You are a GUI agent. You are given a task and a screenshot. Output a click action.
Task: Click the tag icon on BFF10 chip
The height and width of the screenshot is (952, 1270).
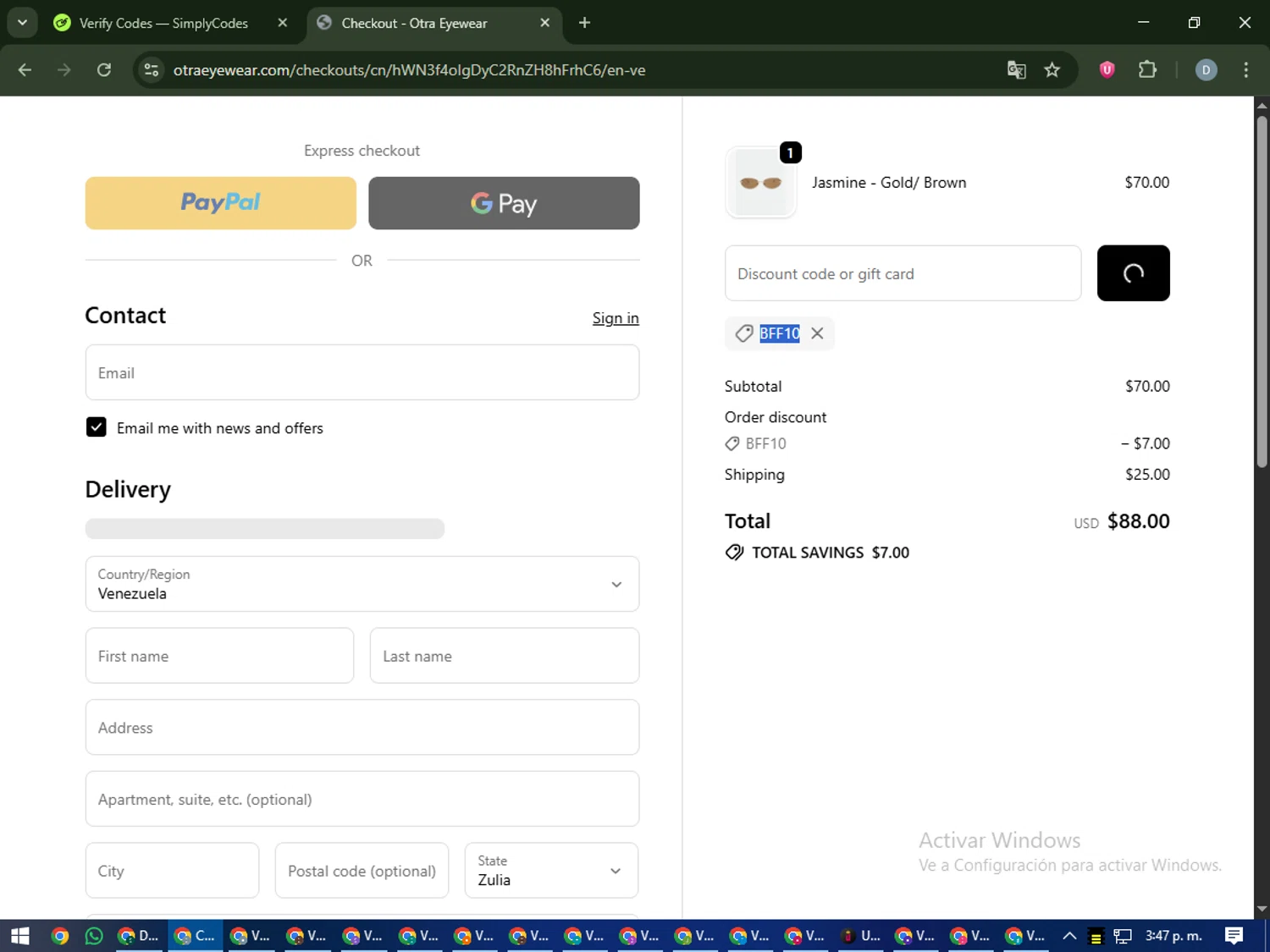(744, 333)
